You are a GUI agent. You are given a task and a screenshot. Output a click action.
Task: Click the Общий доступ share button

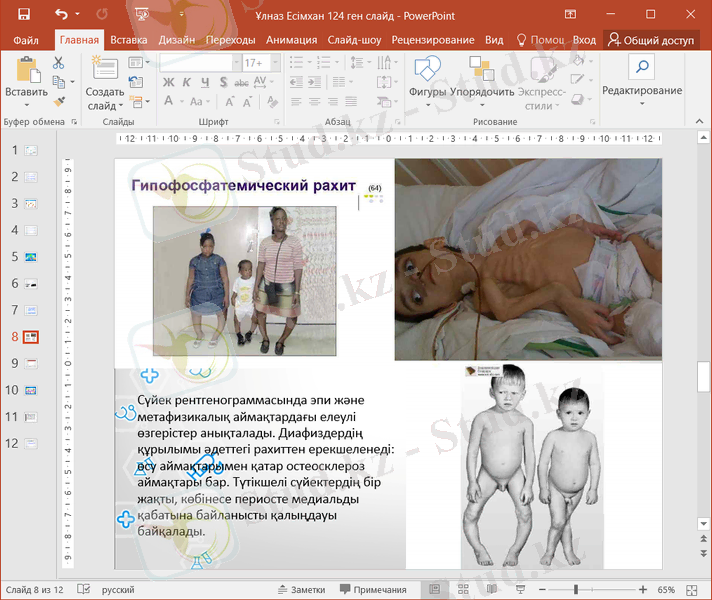click(x=651, y=40)
